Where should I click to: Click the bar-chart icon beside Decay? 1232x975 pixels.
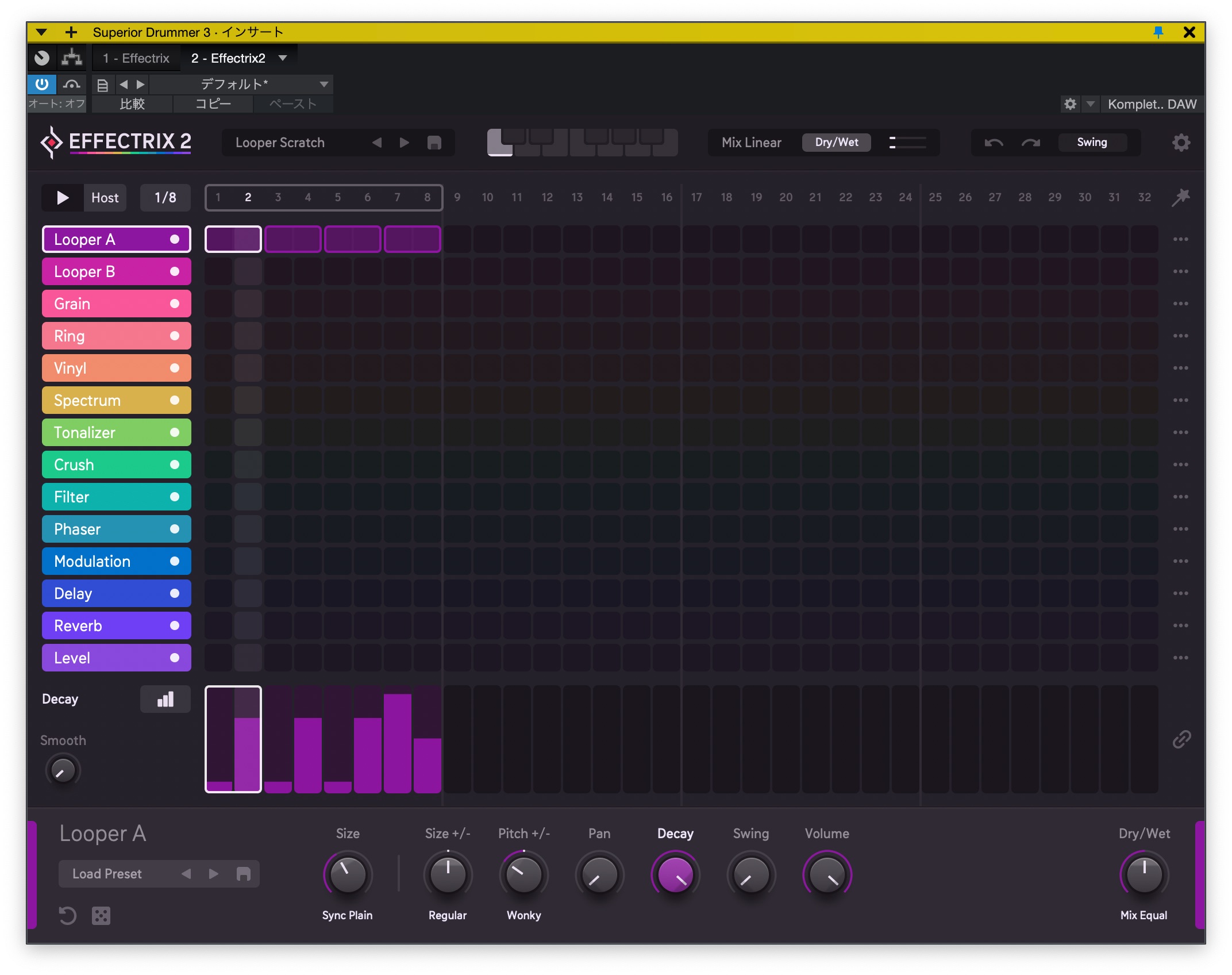(165, 699)
